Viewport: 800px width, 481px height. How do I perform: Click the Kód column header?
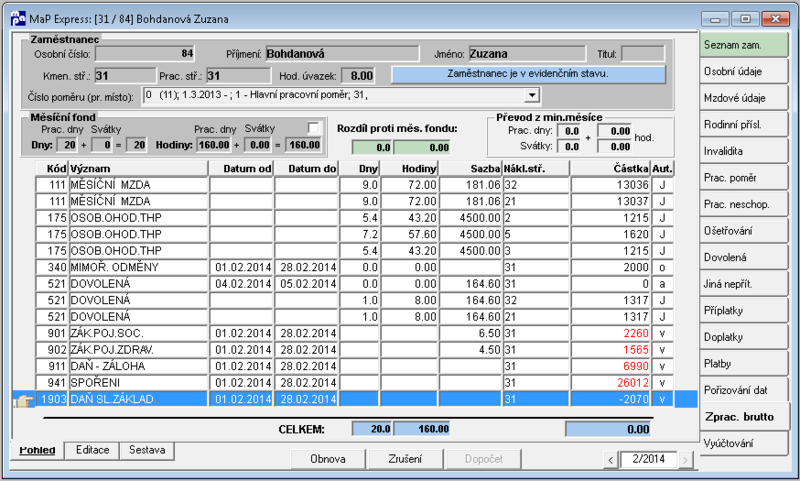pos(52,168)
